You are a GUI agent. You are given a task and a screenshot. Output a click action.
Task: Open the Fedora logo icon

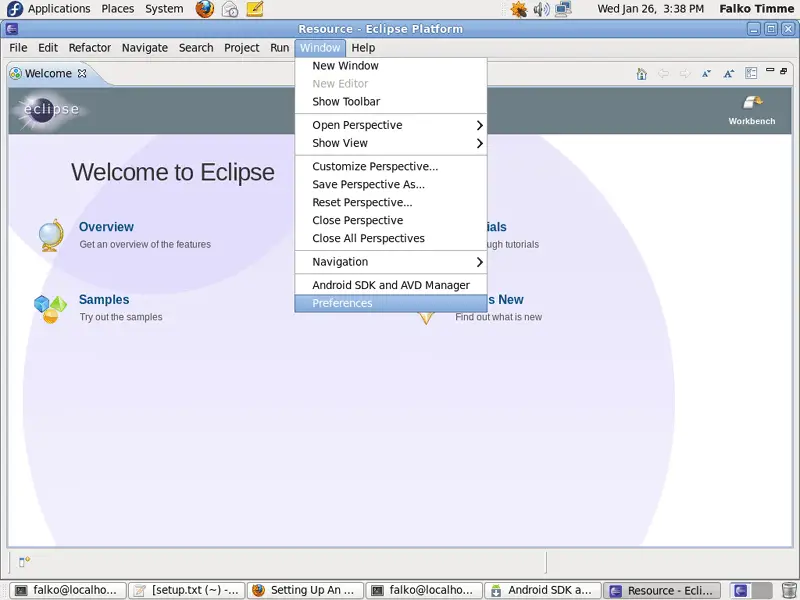pos(14,9)
